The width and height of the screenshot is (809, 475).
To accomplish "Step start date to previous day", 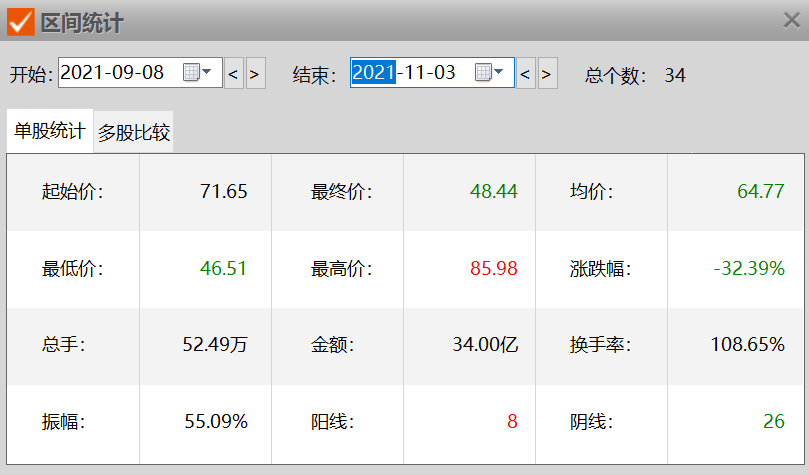I will 234,73.
